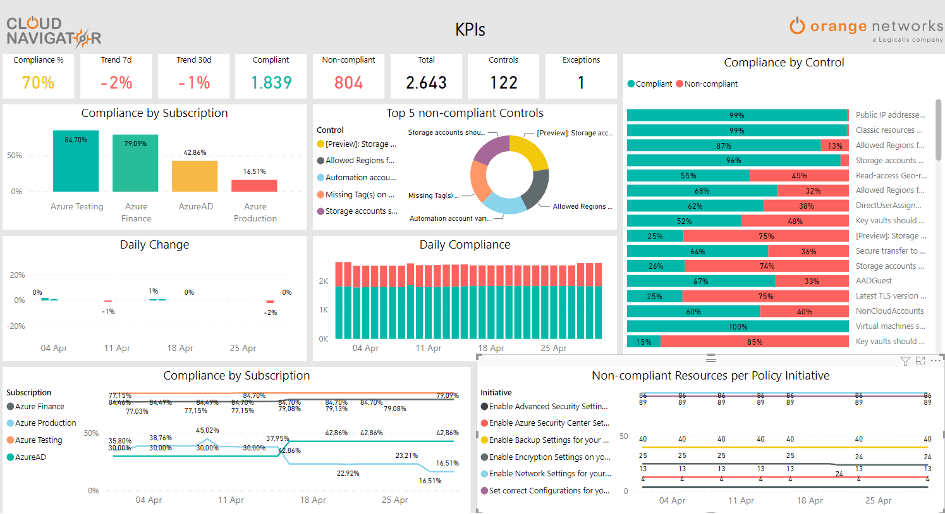
Task: Click the KPIs page heading
Action: tap(470, 30)
